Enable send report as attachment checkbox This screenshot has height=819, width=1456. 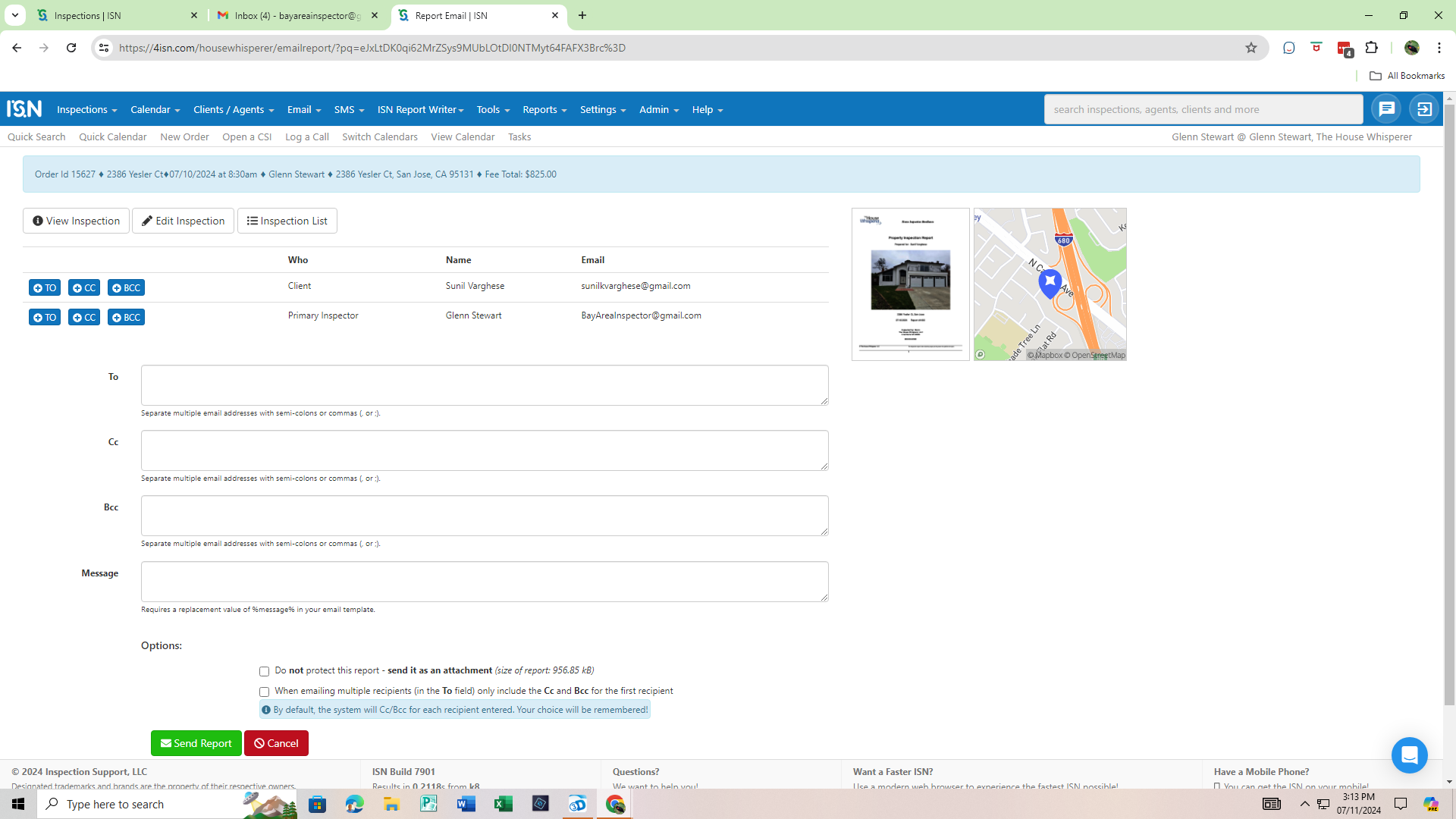(x=264, y=671)
